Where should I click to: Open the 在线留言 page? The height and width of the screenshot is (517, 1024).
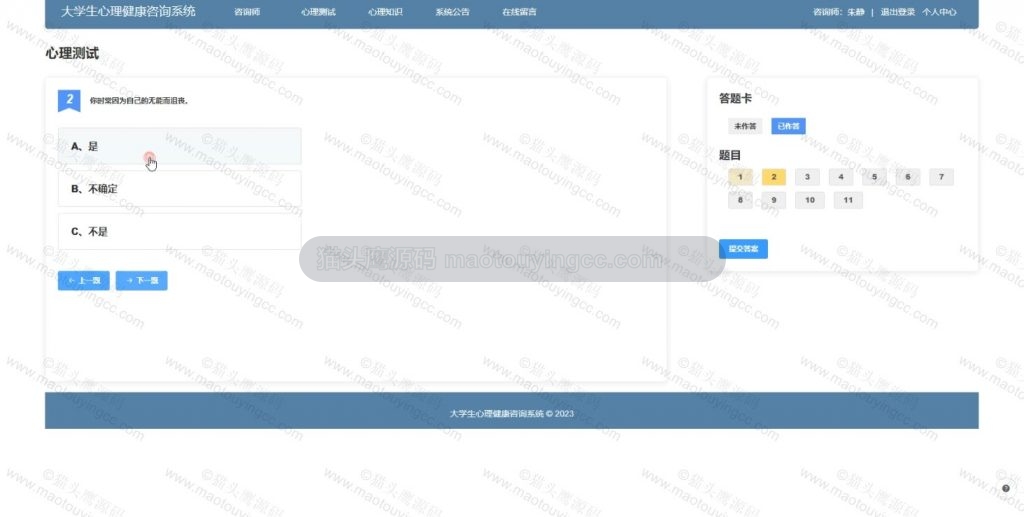point(519,12)
